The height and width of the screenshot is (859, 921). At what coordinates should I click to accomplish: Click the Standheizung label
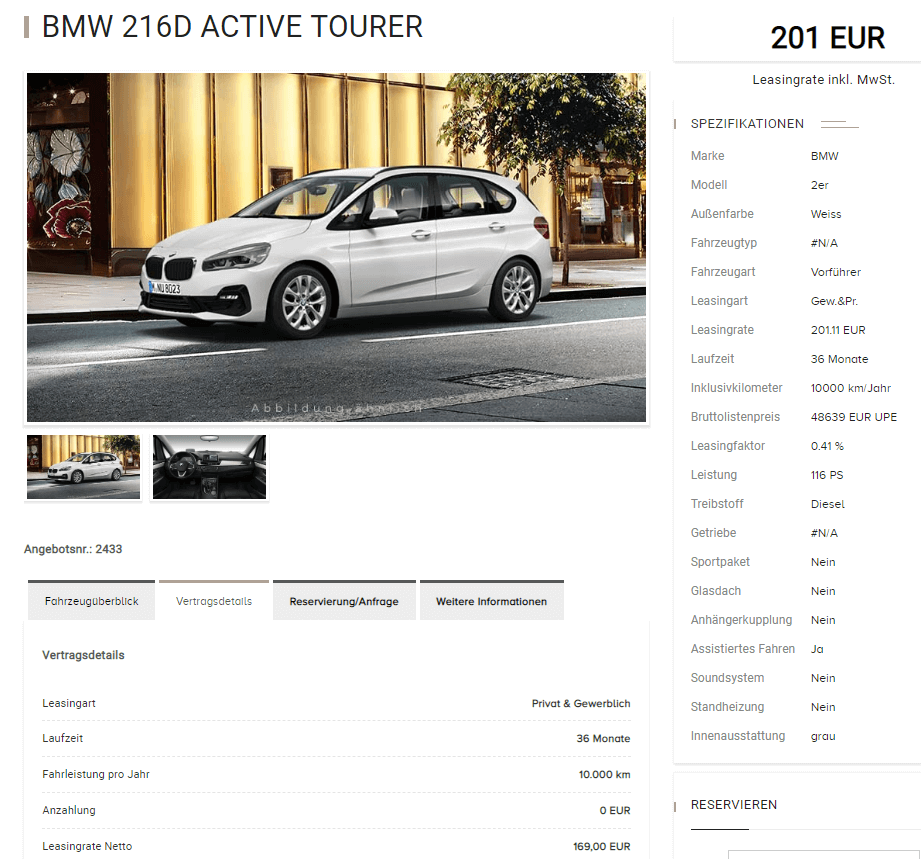tap(727, 707)
